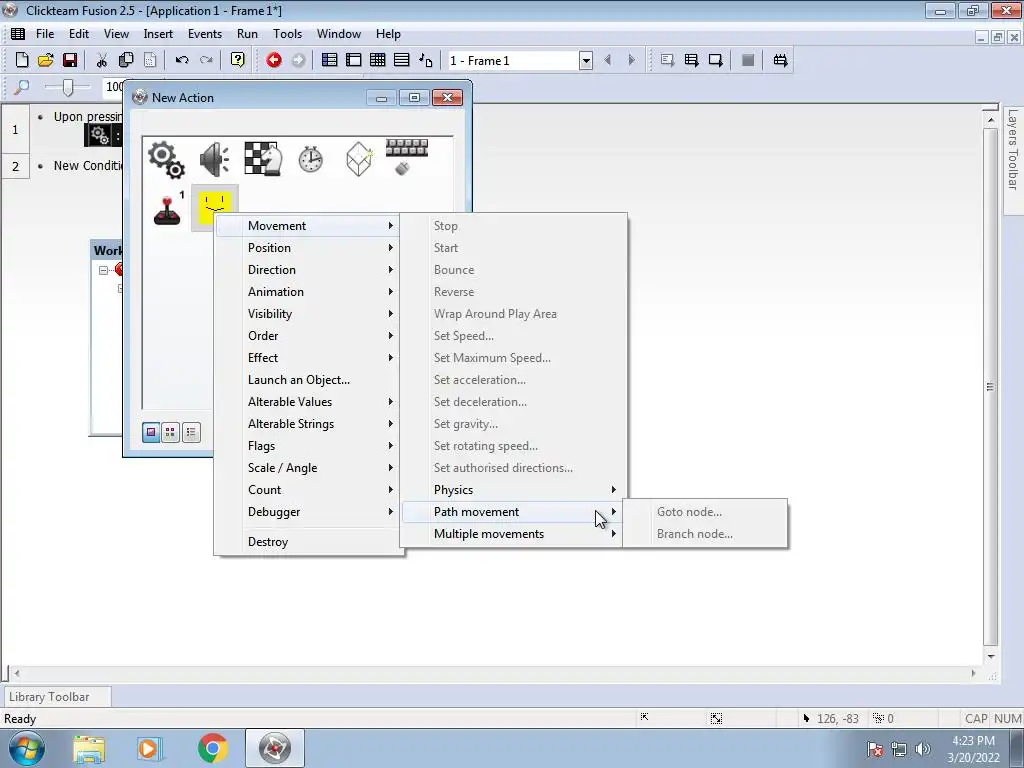The width and height of the screenshot is (1024, 768).
Task: Open the Windows Start button
Action: click(25, 748)
